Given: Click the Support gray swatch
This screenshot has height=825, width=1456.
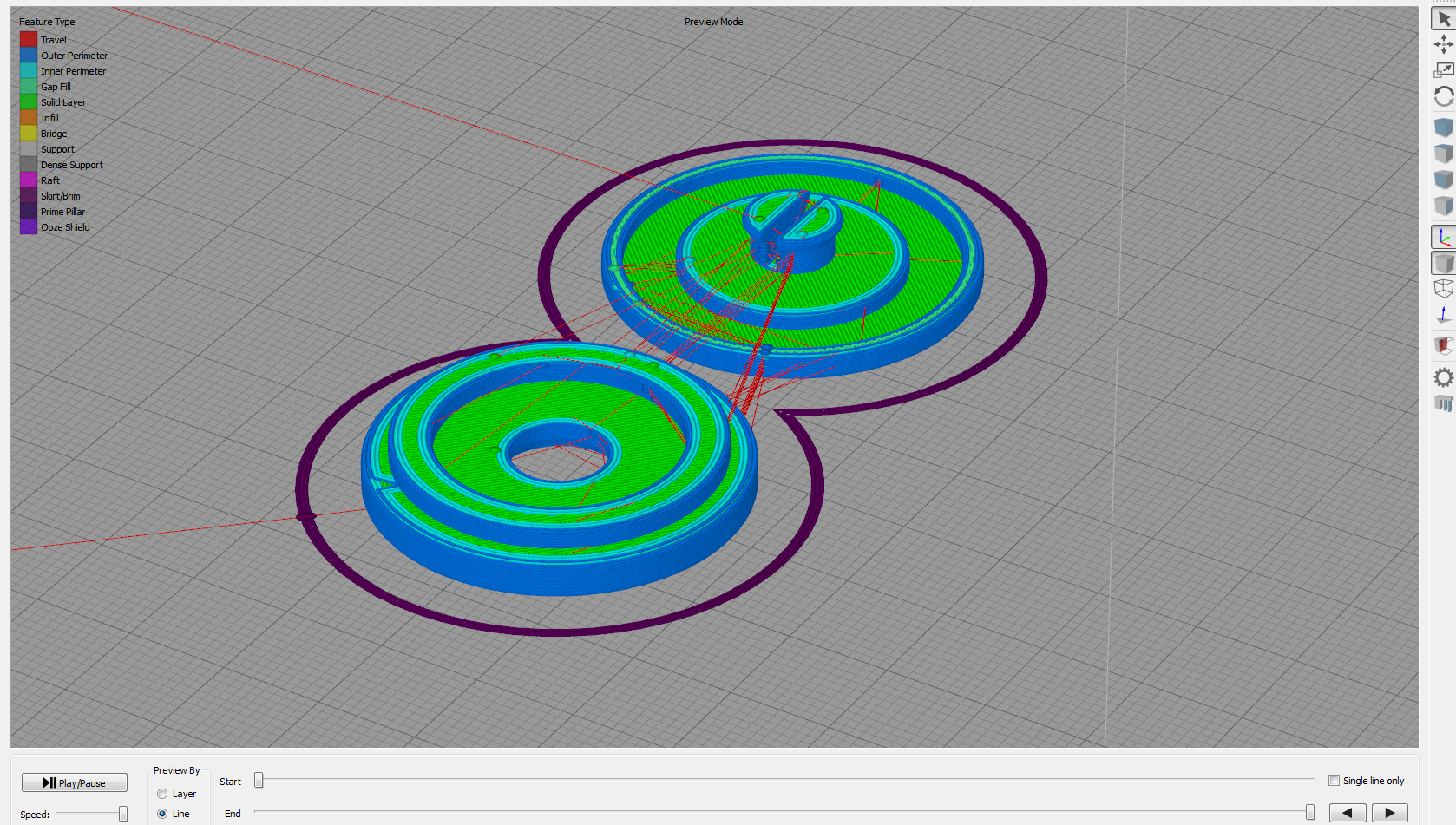Looking at the screenshot, I should click(29, 148).
